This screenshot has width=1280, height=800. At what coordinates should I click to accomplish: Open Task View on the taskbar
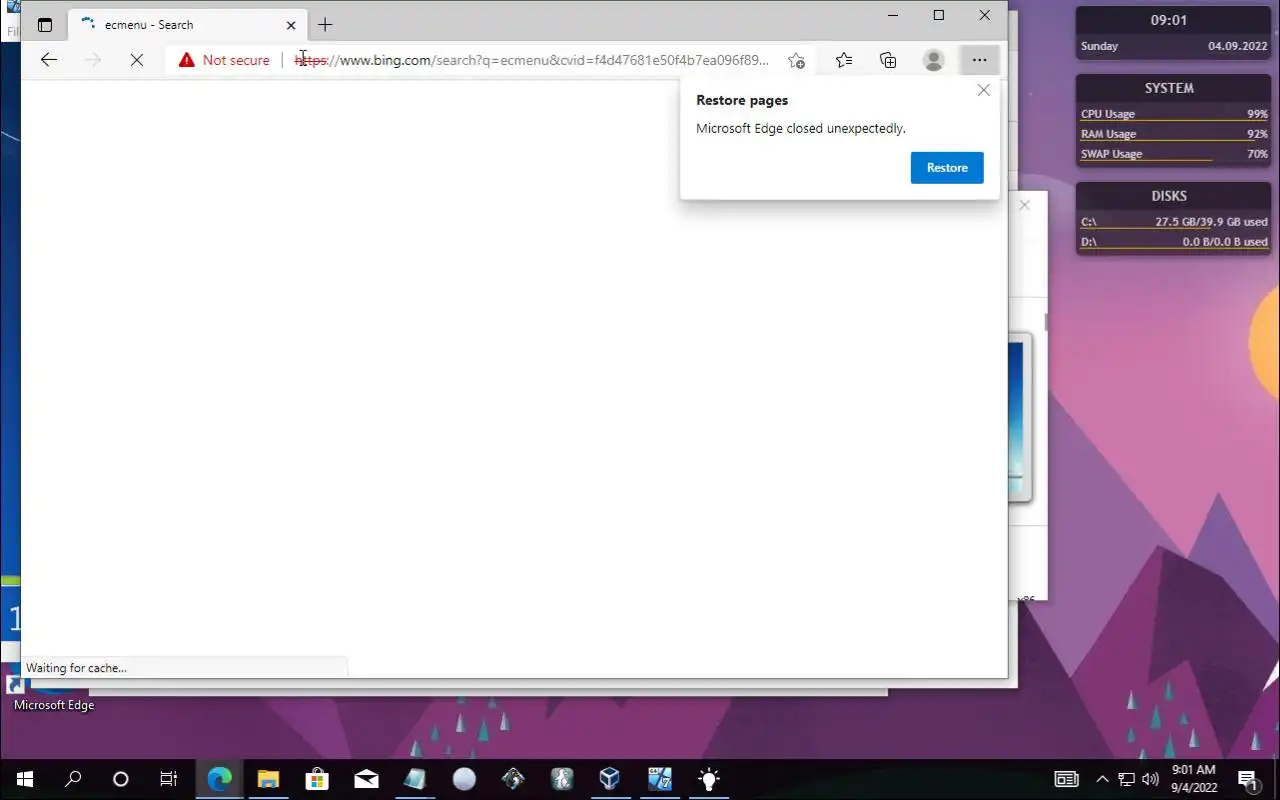(169, 779)
